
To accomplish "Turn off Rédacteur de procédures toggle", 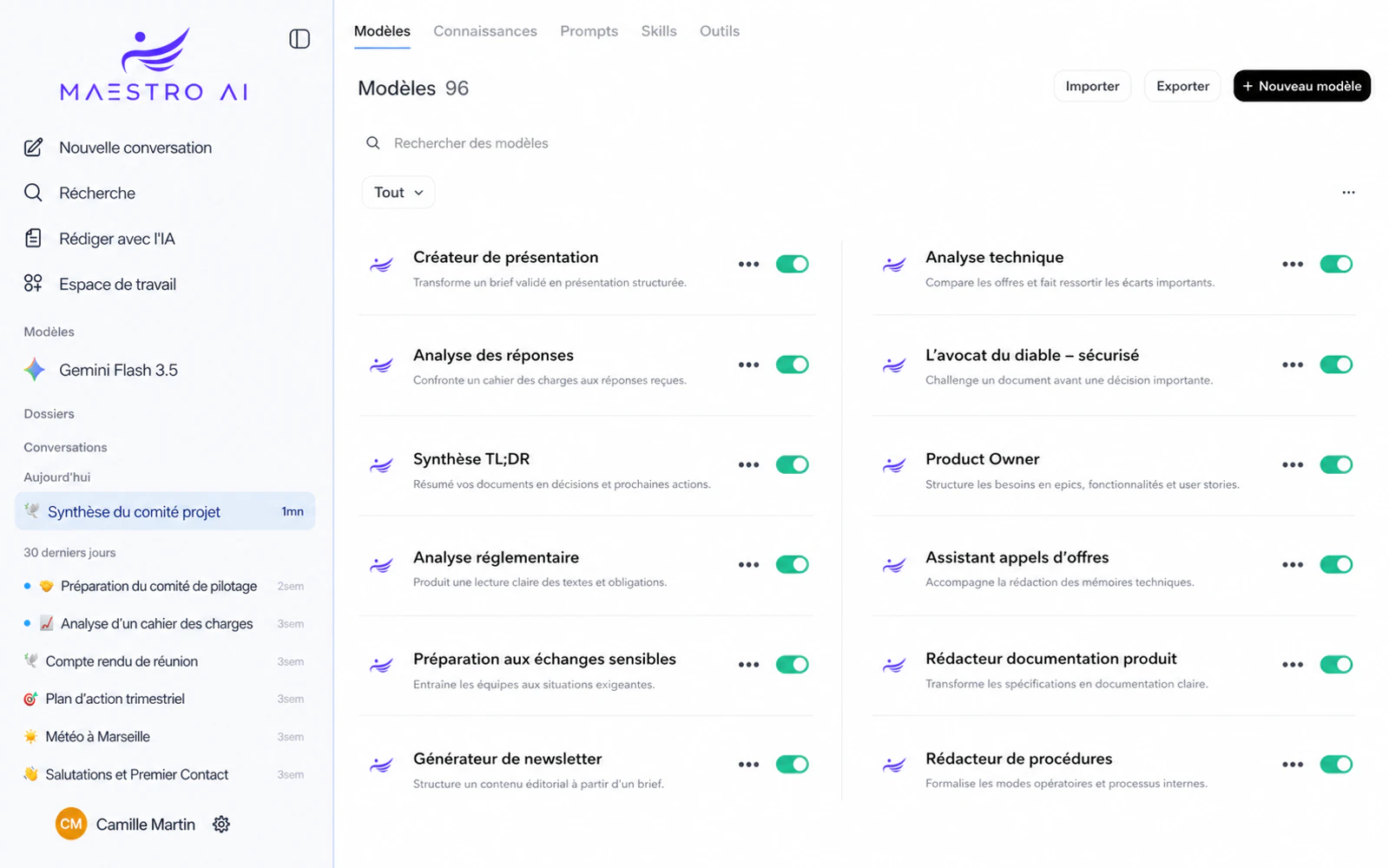I will (x=1336, y=764).
